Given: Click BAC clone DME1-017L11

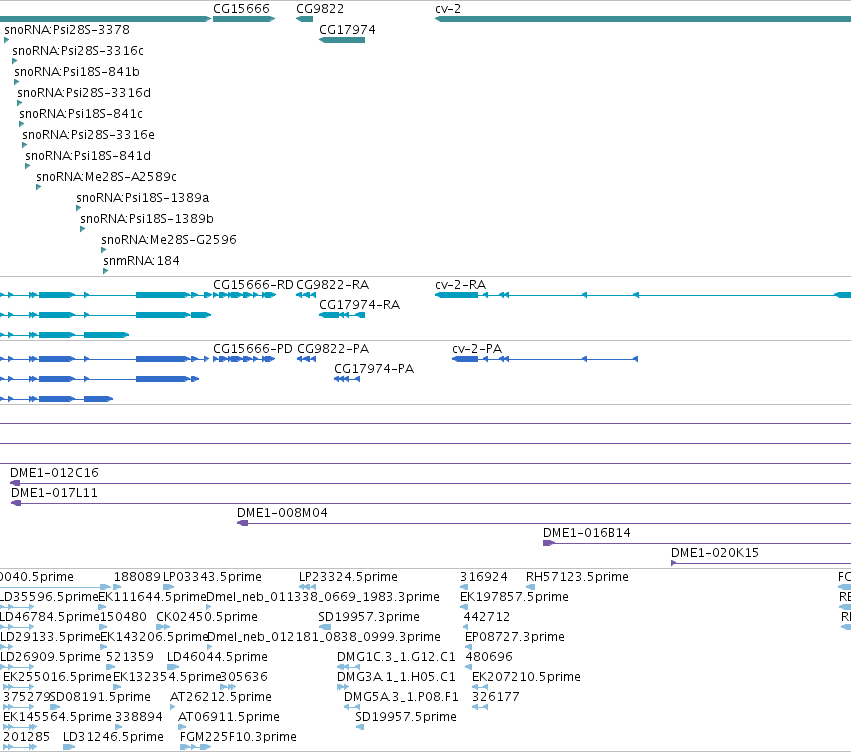Looking at the screenshot, I should point(54,493).
